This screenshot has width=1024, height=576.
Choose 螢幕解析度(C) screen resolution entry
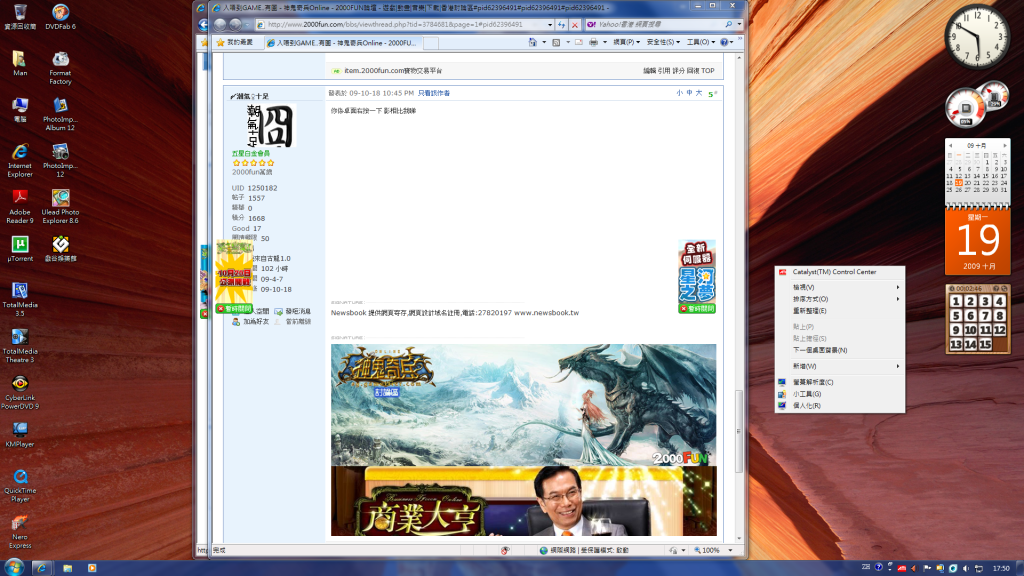(840, 382)
